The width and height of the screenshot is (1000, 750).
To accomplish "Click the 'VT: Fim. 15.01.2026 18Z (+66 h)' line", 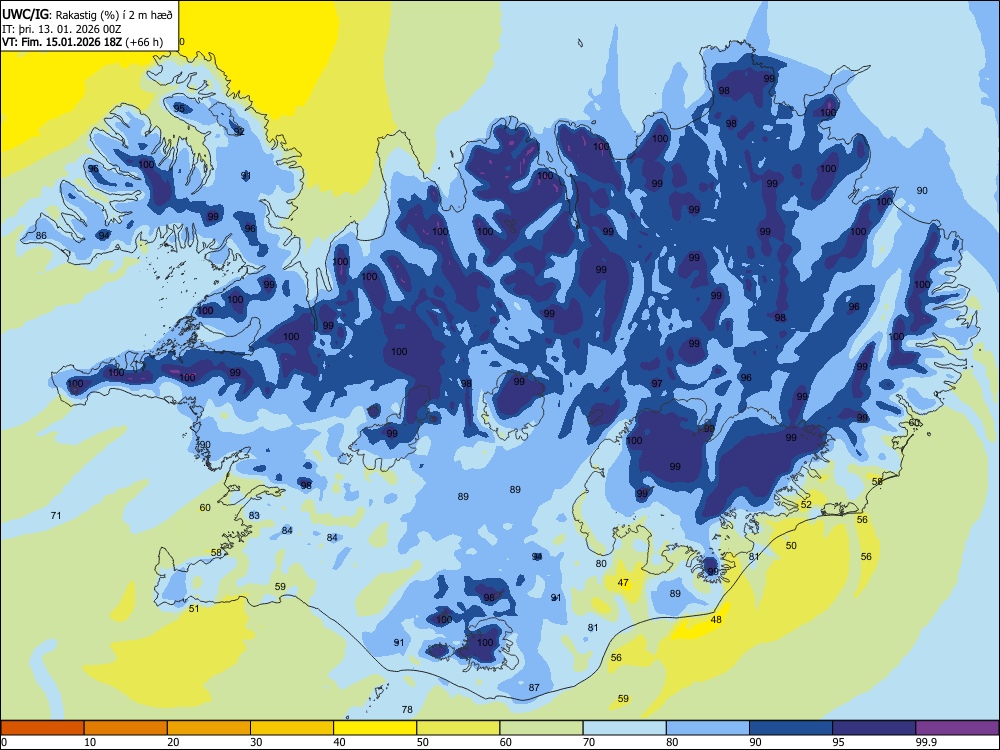I will [82, 43].
